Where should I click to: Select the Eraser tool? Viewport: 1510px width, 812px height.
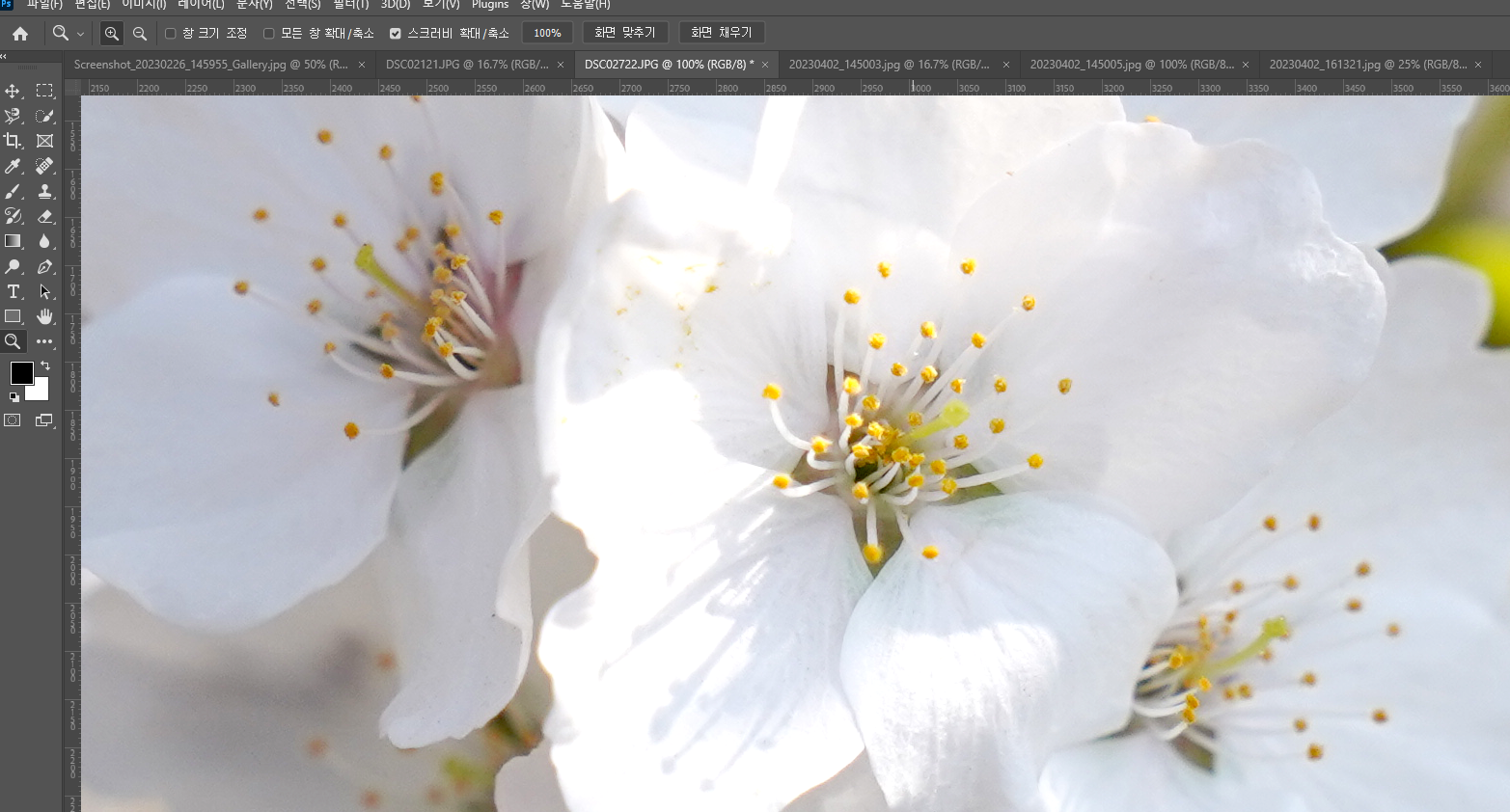pyautogui.click(x=44, y=216)
